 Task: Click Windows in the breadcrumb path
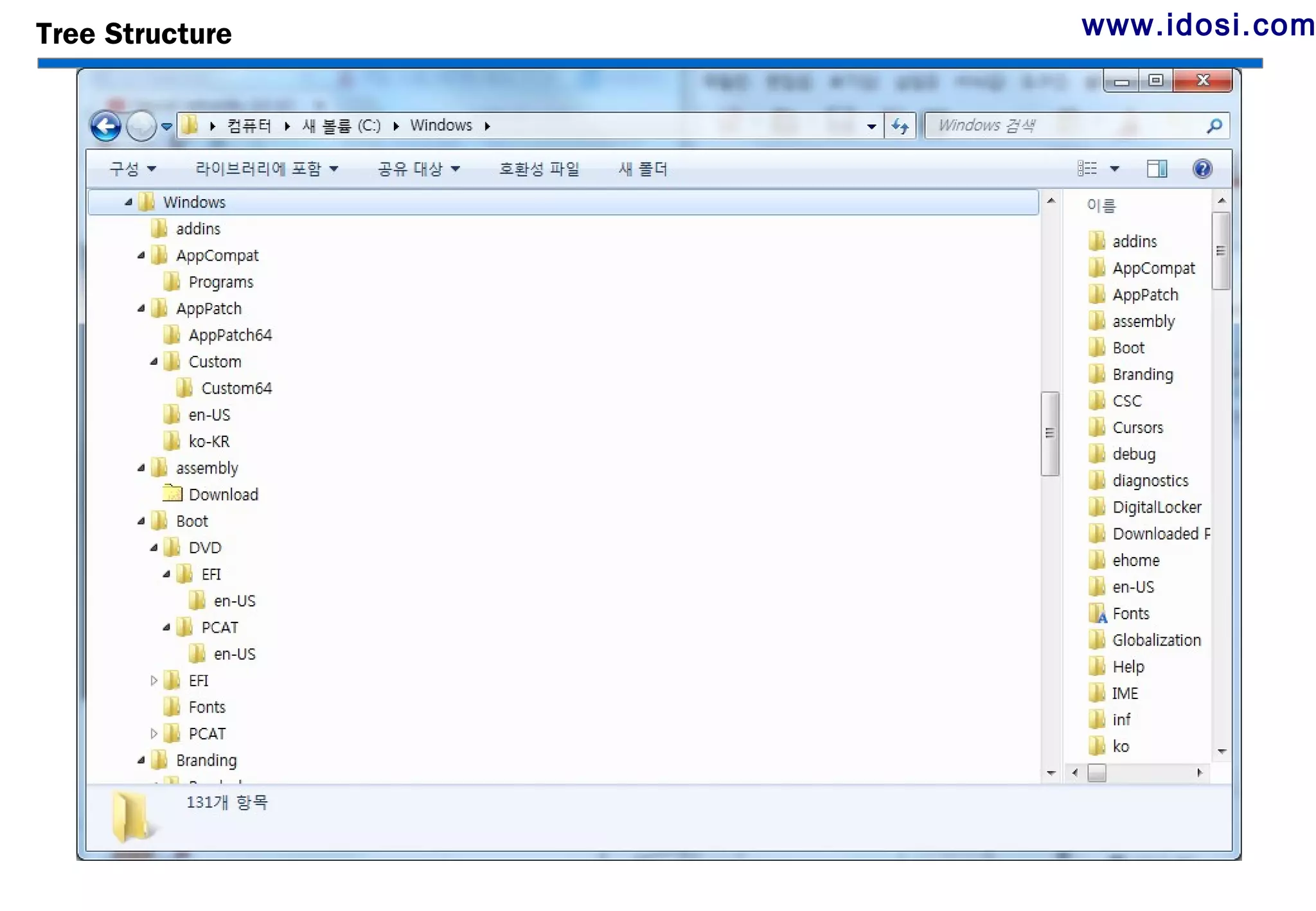[441, 125]
